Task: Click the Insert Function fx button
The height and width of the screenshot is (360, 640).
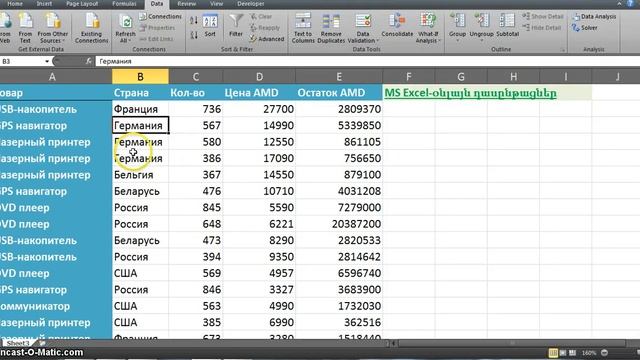Action: pos(89,61)
